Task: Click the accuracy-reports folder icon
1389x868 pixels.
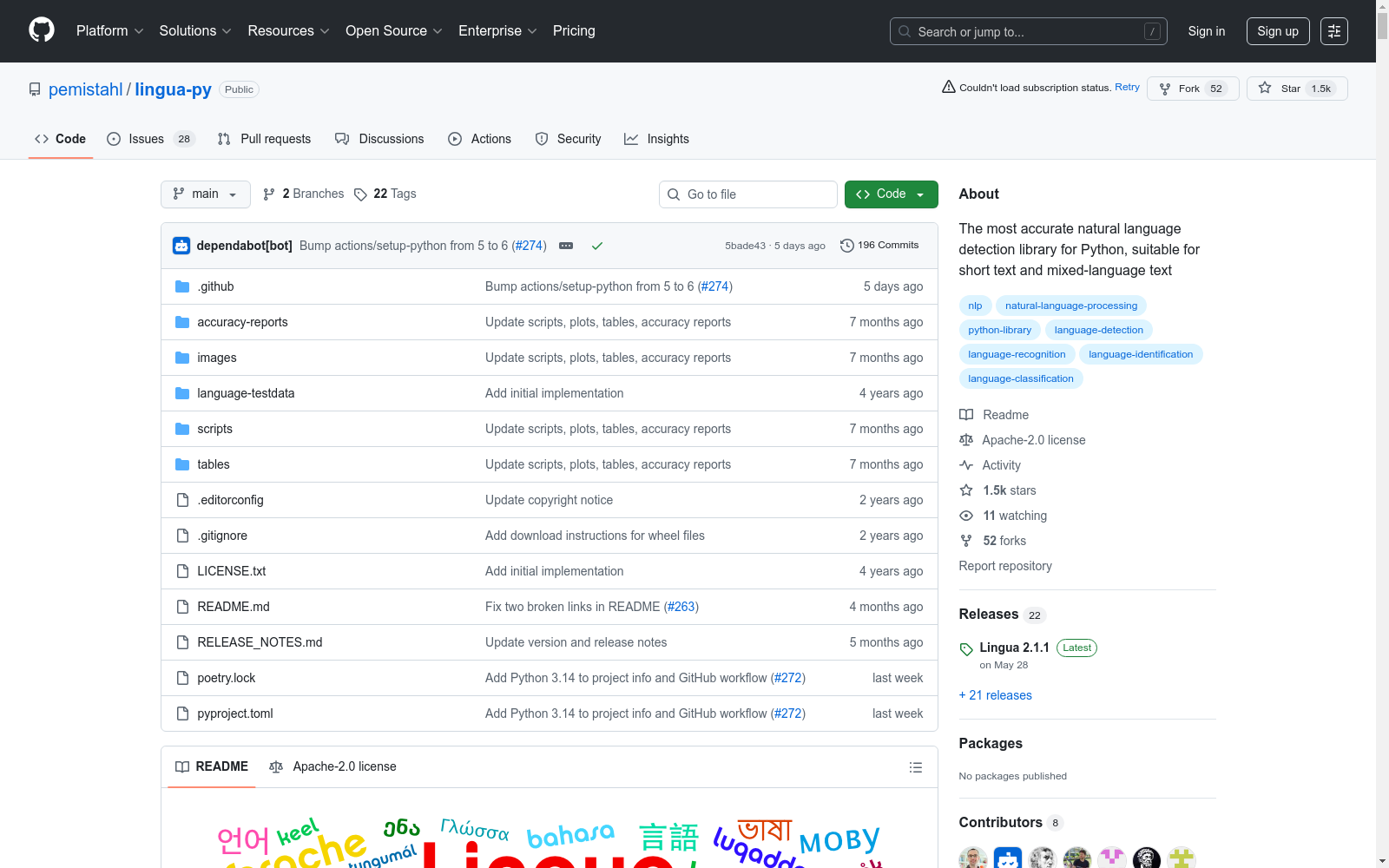Action: coord(182,322)
